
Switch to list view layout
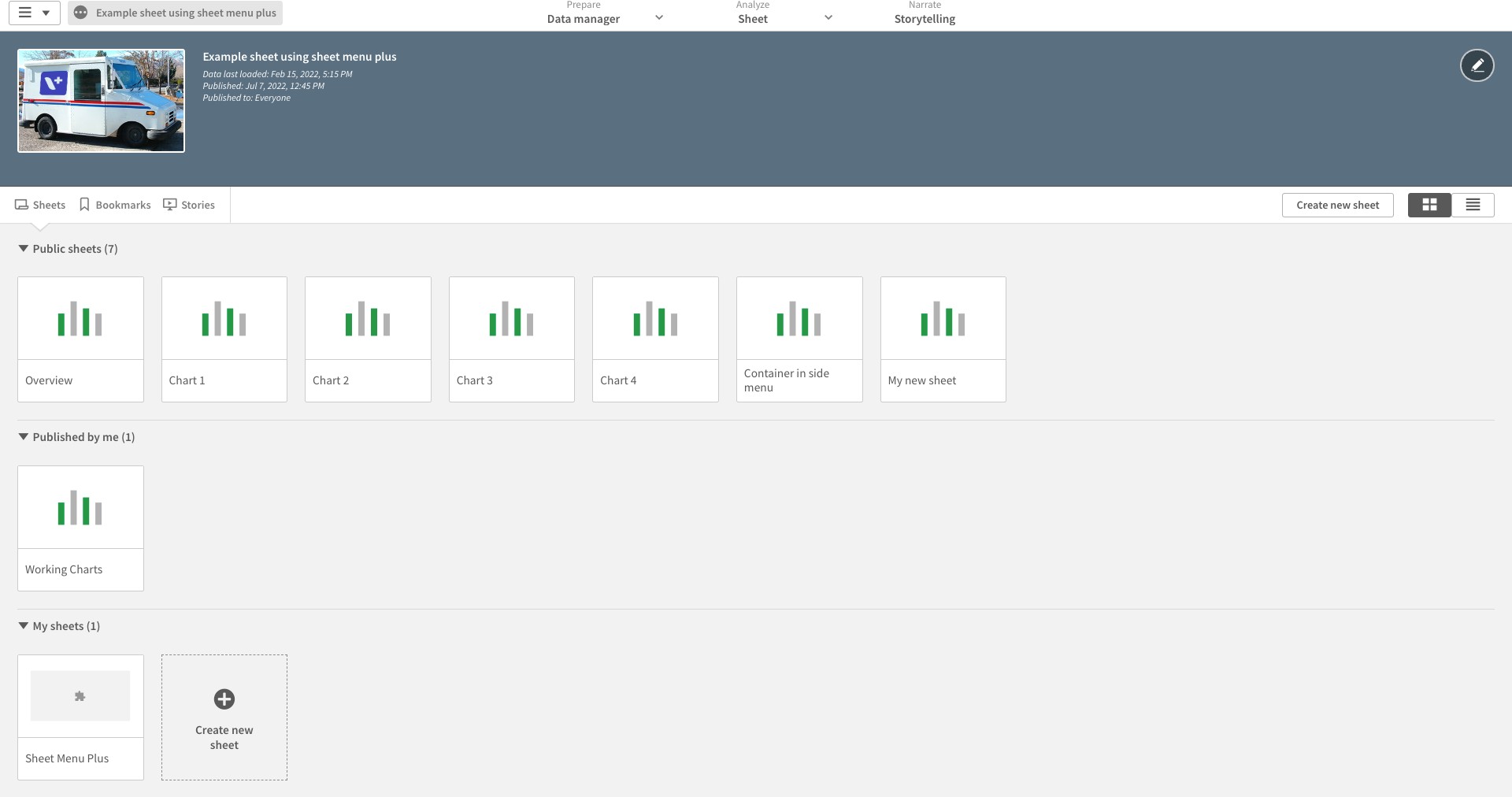click(x=1473, y=205)
